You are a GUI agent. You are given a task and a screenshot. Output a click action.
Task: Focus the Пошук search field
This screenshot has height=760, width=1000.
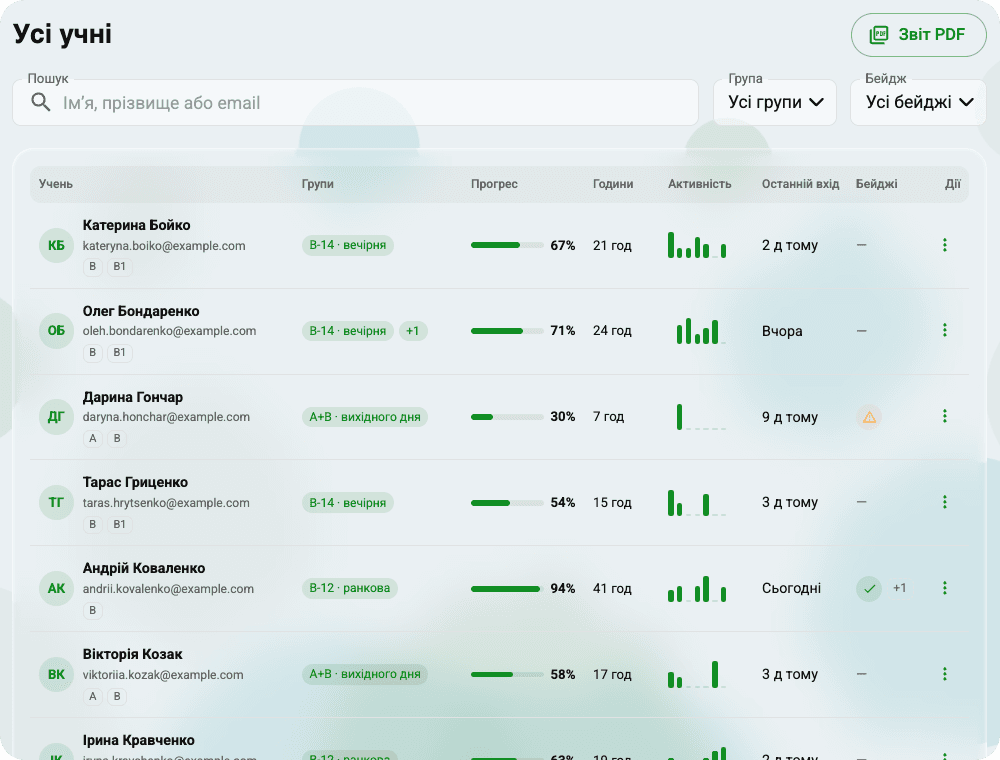[x=355, y=102]
